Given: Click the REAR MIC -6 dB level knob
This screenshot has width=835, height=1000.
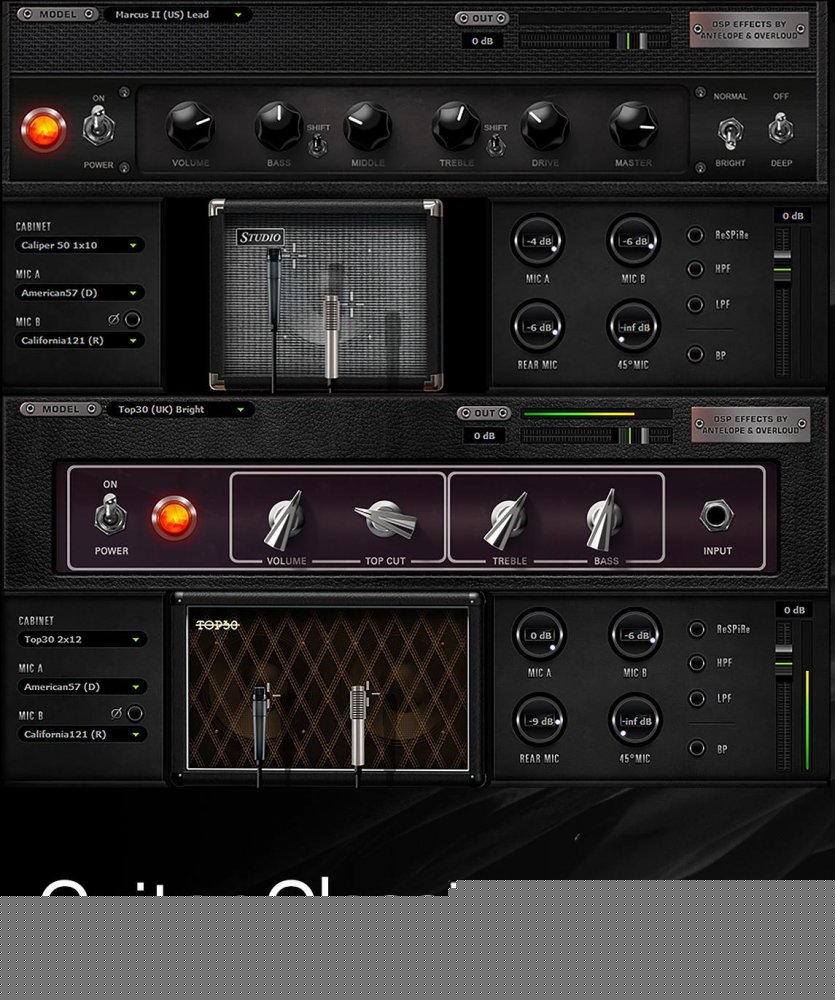Looking at the screenshot, I should pos(538,327).
